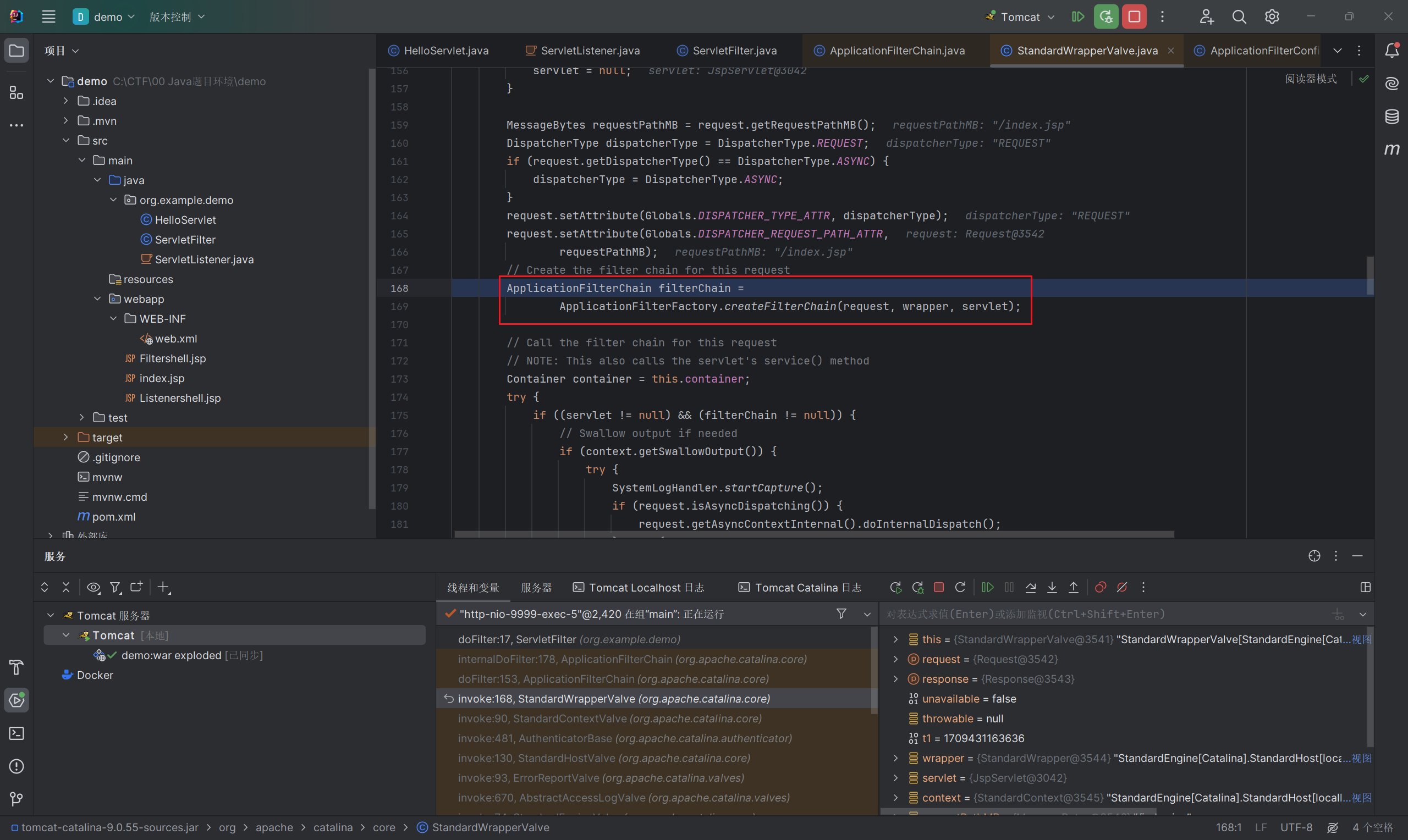Screen dimensions: 1408x840
Task: Click the project tree vertical scrollbar
Action: (372, 289)
